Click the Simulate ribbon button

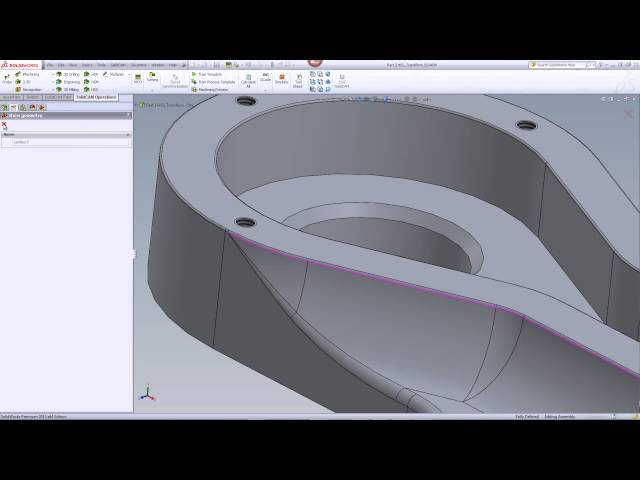(282, 79)
